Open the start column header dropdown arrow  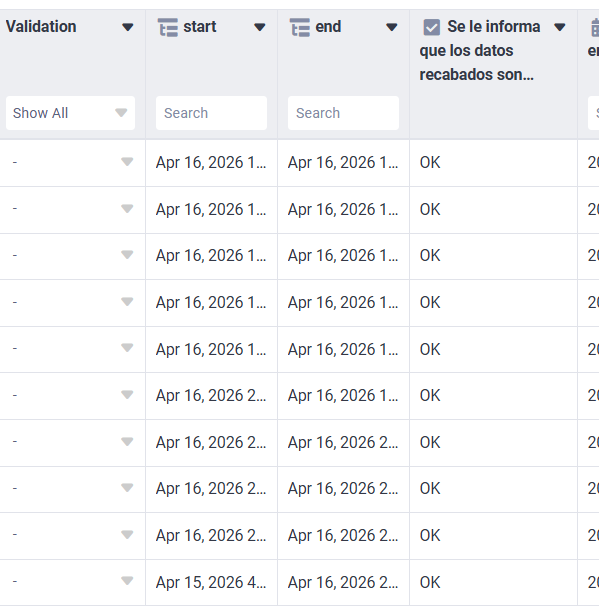pos(260,27)
